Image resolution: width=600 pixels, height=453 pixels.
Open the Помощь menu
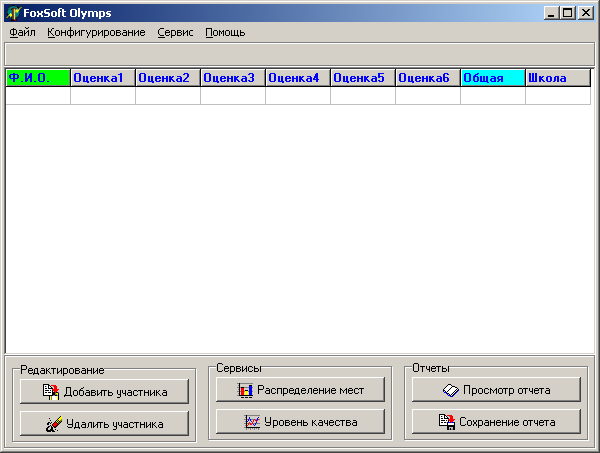point(225,32)
